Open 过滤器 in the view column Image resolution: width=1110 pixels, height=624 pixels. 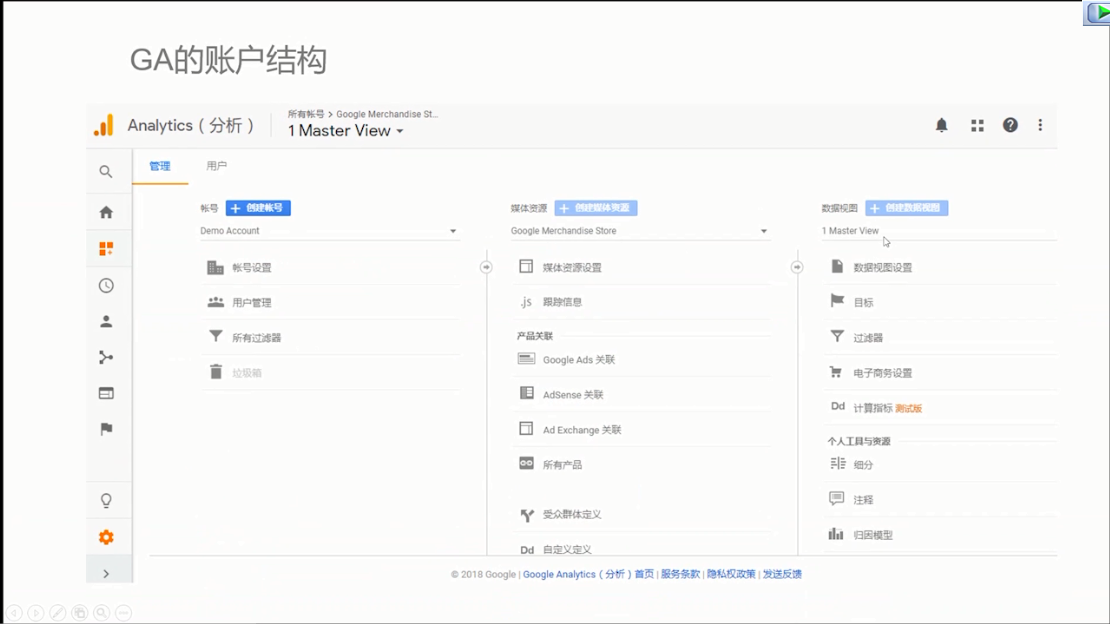click(x=868, y=338)
